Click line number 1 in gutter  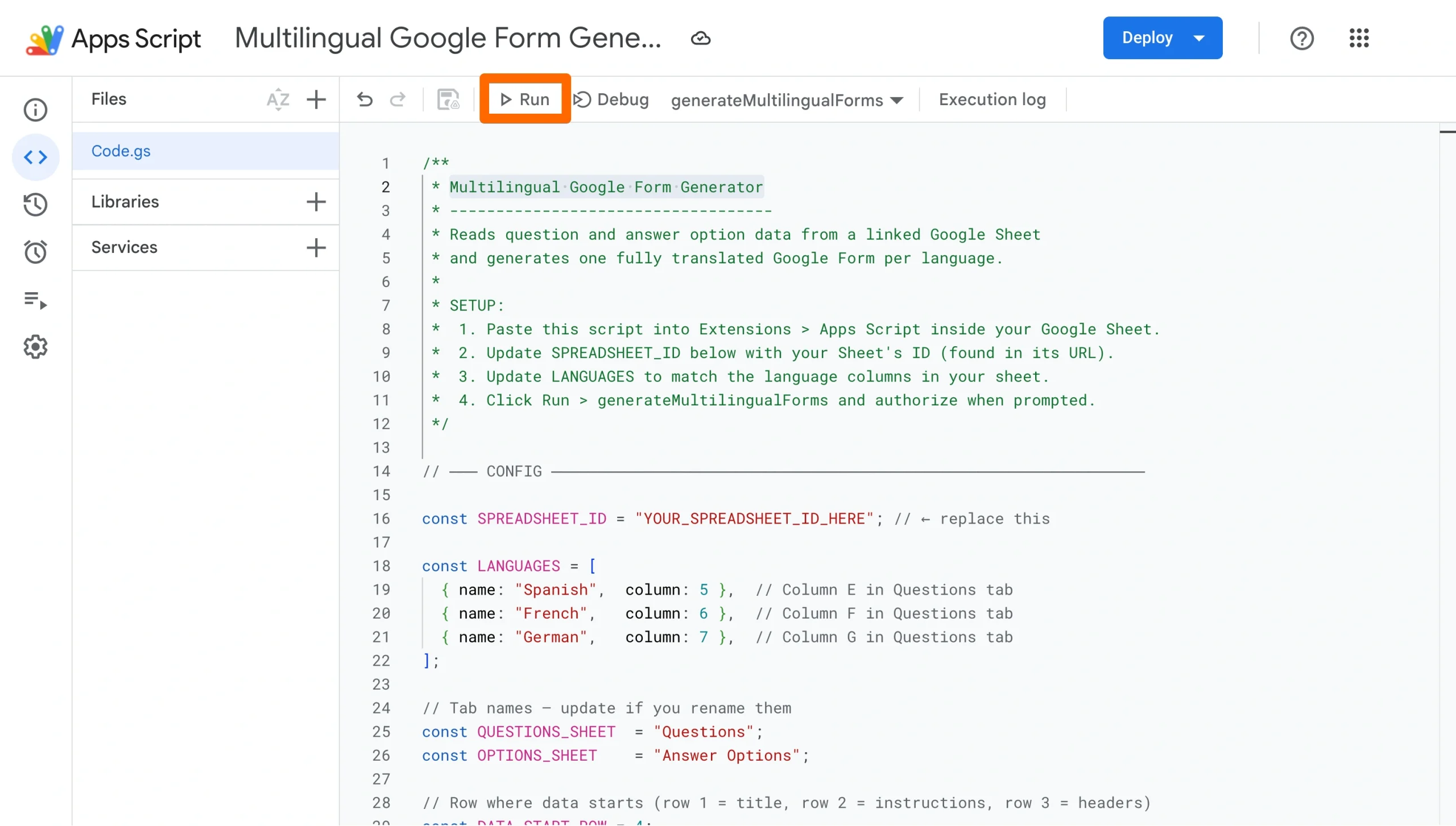pyautogui.click(x=385, y=164)
